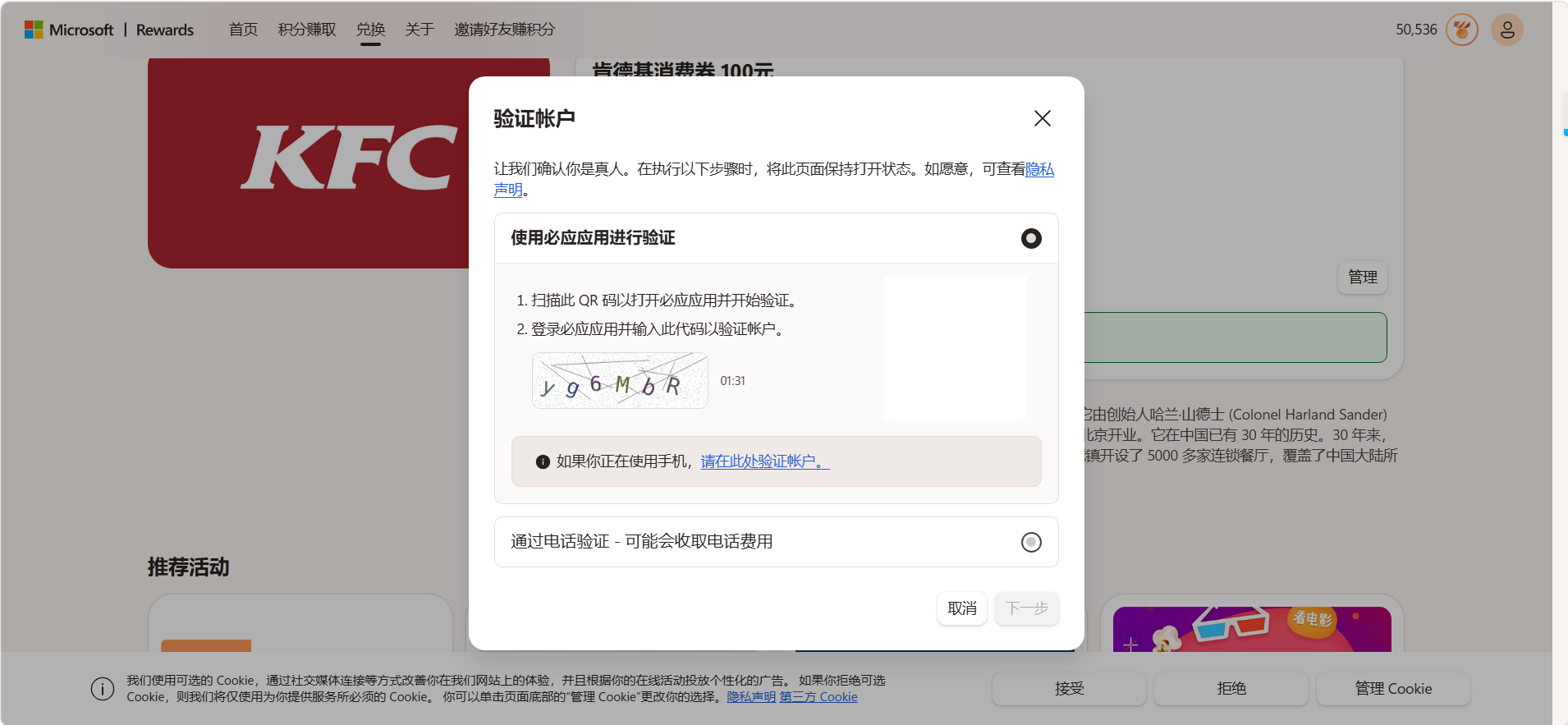Image resolution: width=1568 pixels, height=725 pixels.
Task: Click the info icon beside 如果你正在使用手机
Action: click(543, 461)
